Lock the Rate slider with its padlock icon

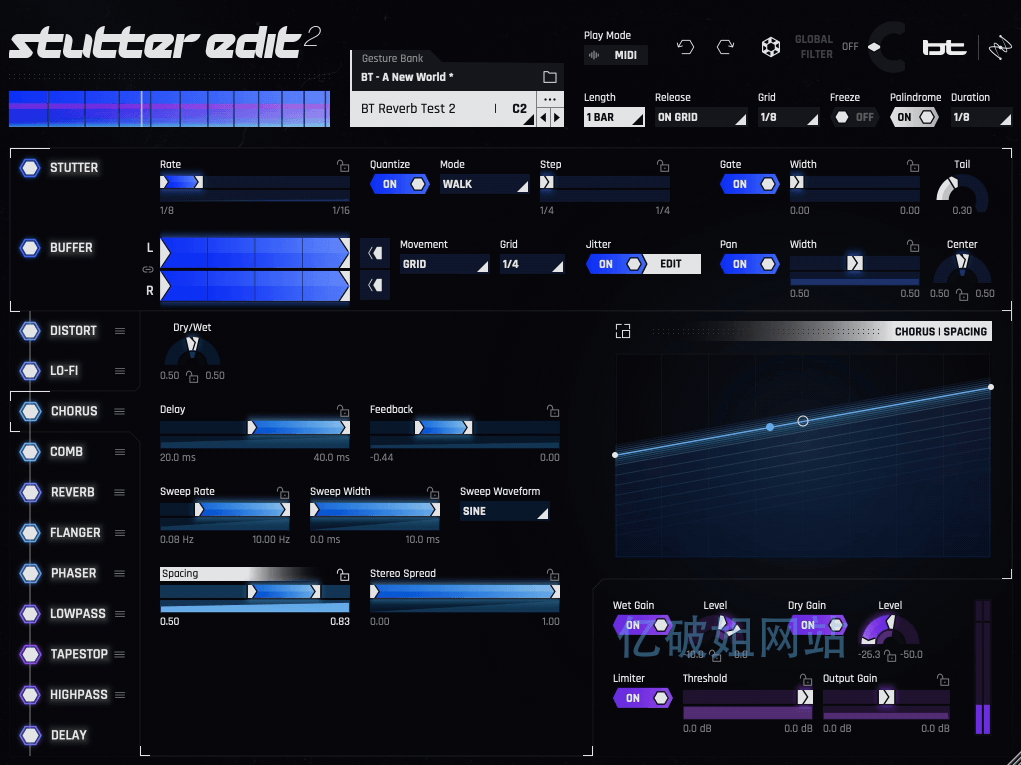click(343, 165)
